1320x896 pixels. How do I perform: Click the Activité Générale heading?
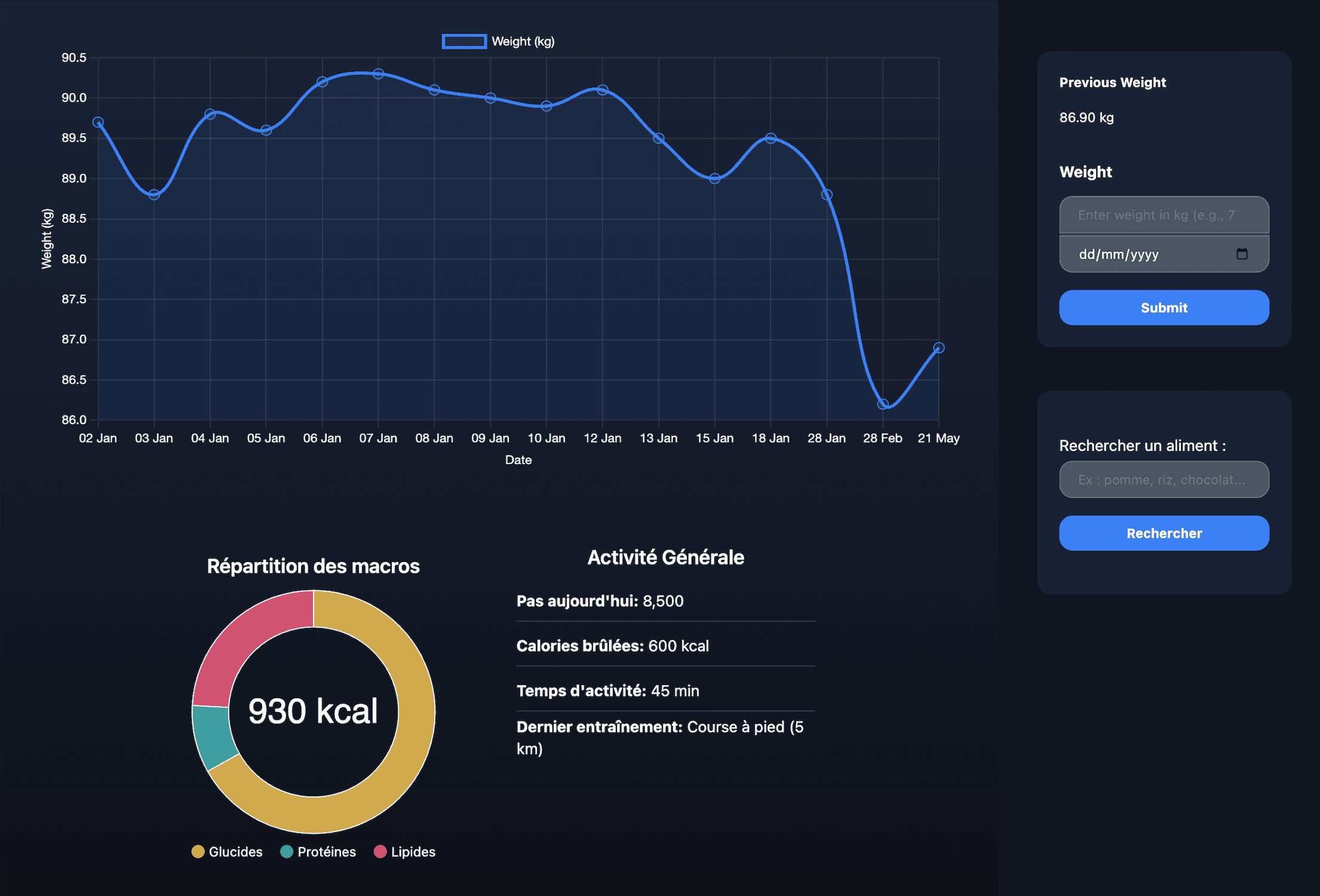pos(665,557)
